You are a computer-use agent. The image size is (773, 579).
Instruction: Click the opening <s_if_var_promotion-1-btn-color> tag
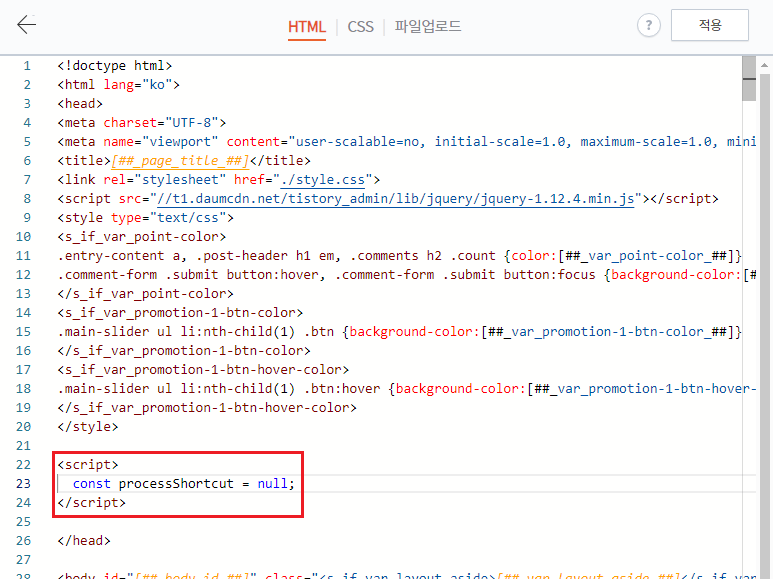(180, 313)
